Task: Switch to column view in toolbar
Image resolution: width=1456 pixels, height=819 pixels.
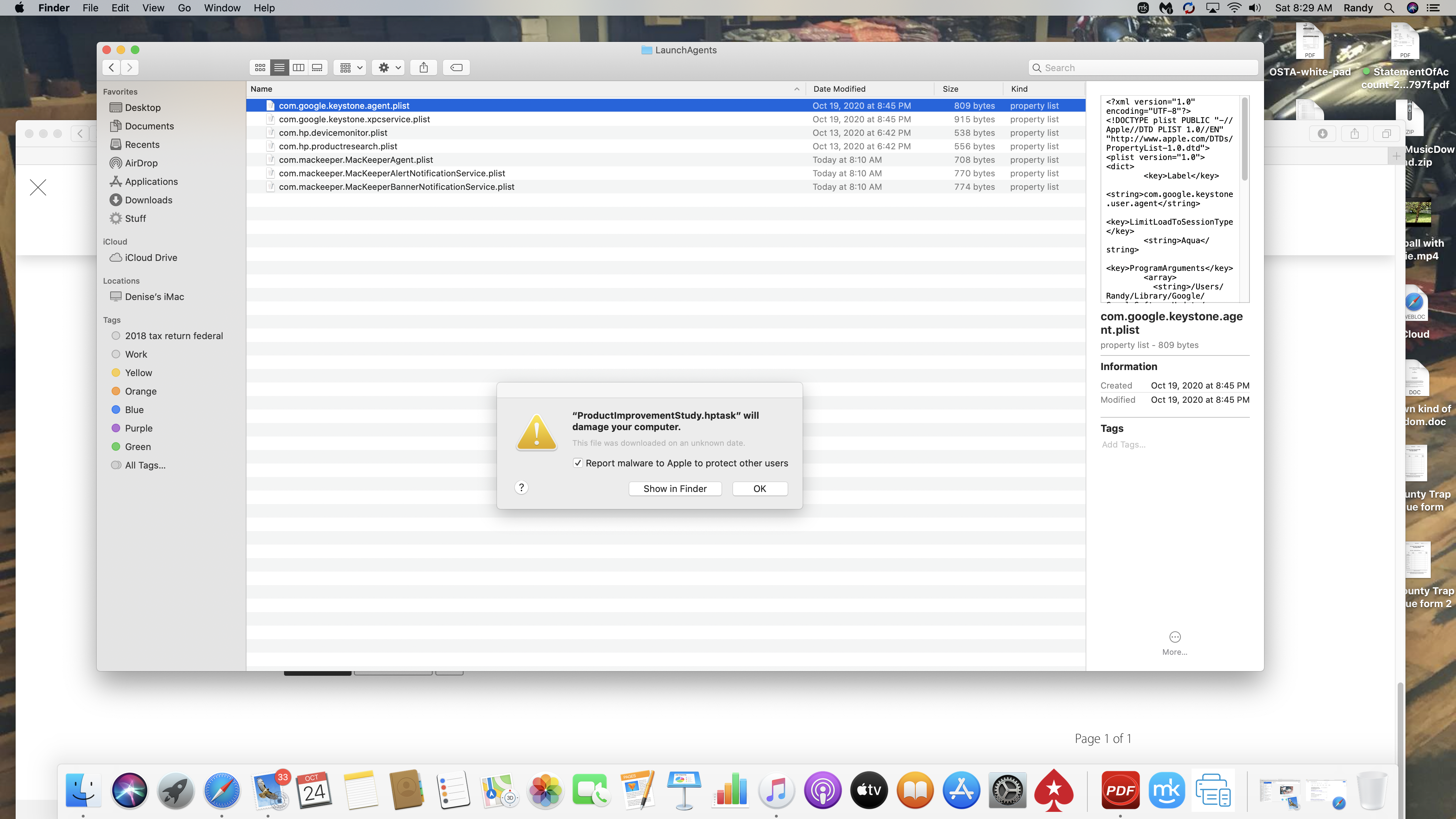Action: coord(299,68)
